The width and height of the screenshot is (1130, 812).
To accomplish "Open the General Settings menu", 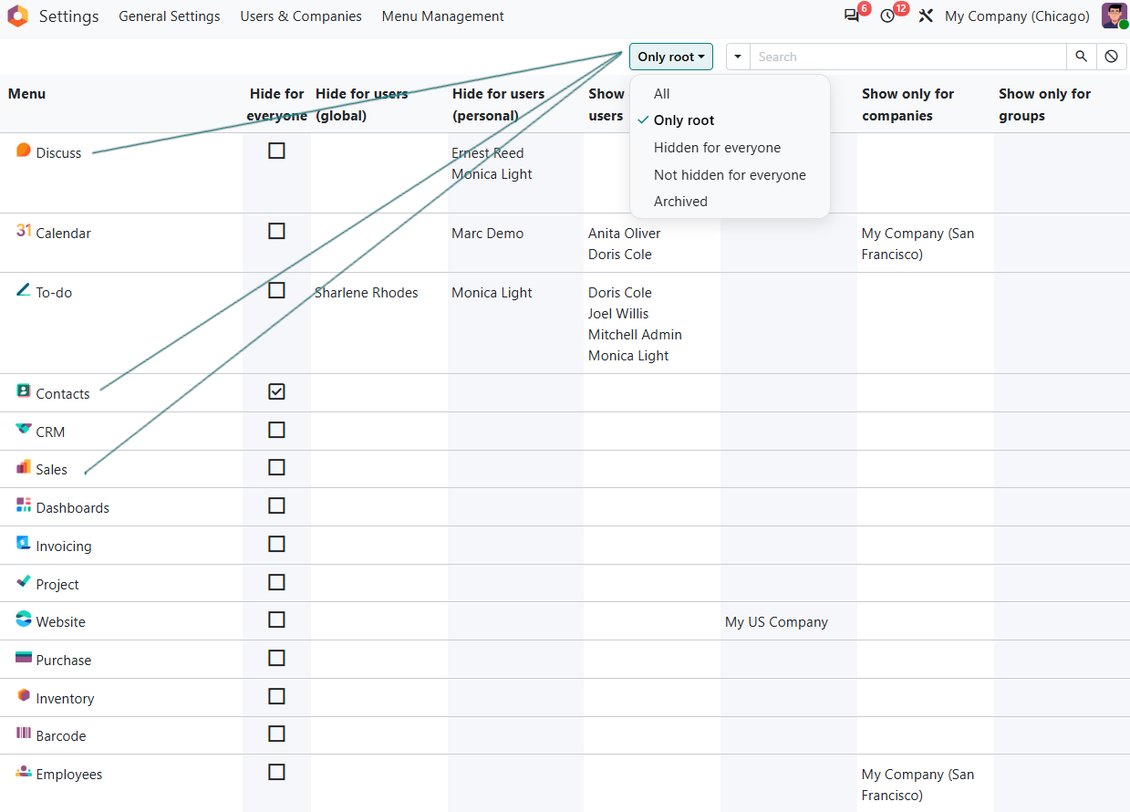I will [x=169, y=16].
